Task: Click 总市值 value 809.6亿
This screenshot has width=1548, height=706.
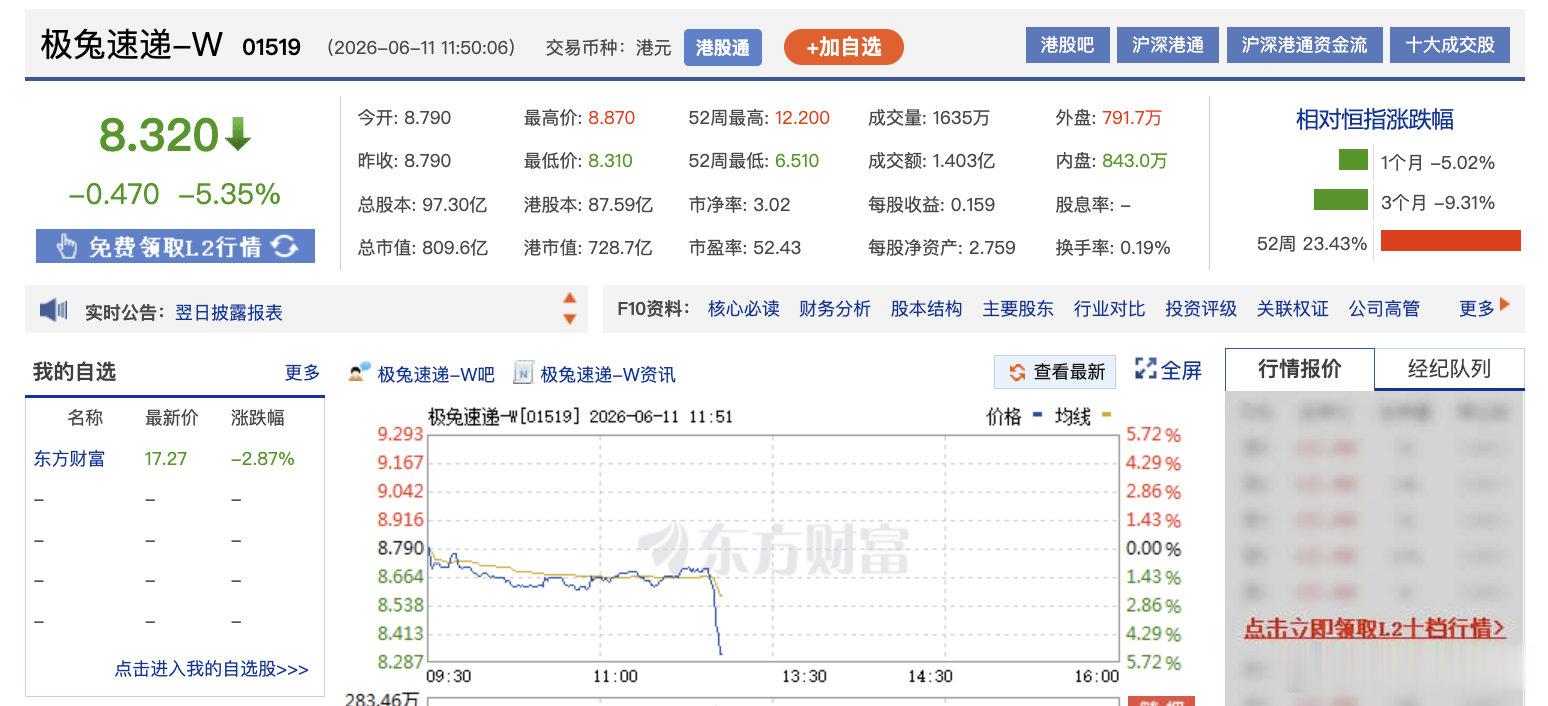Action: [455, 248]
